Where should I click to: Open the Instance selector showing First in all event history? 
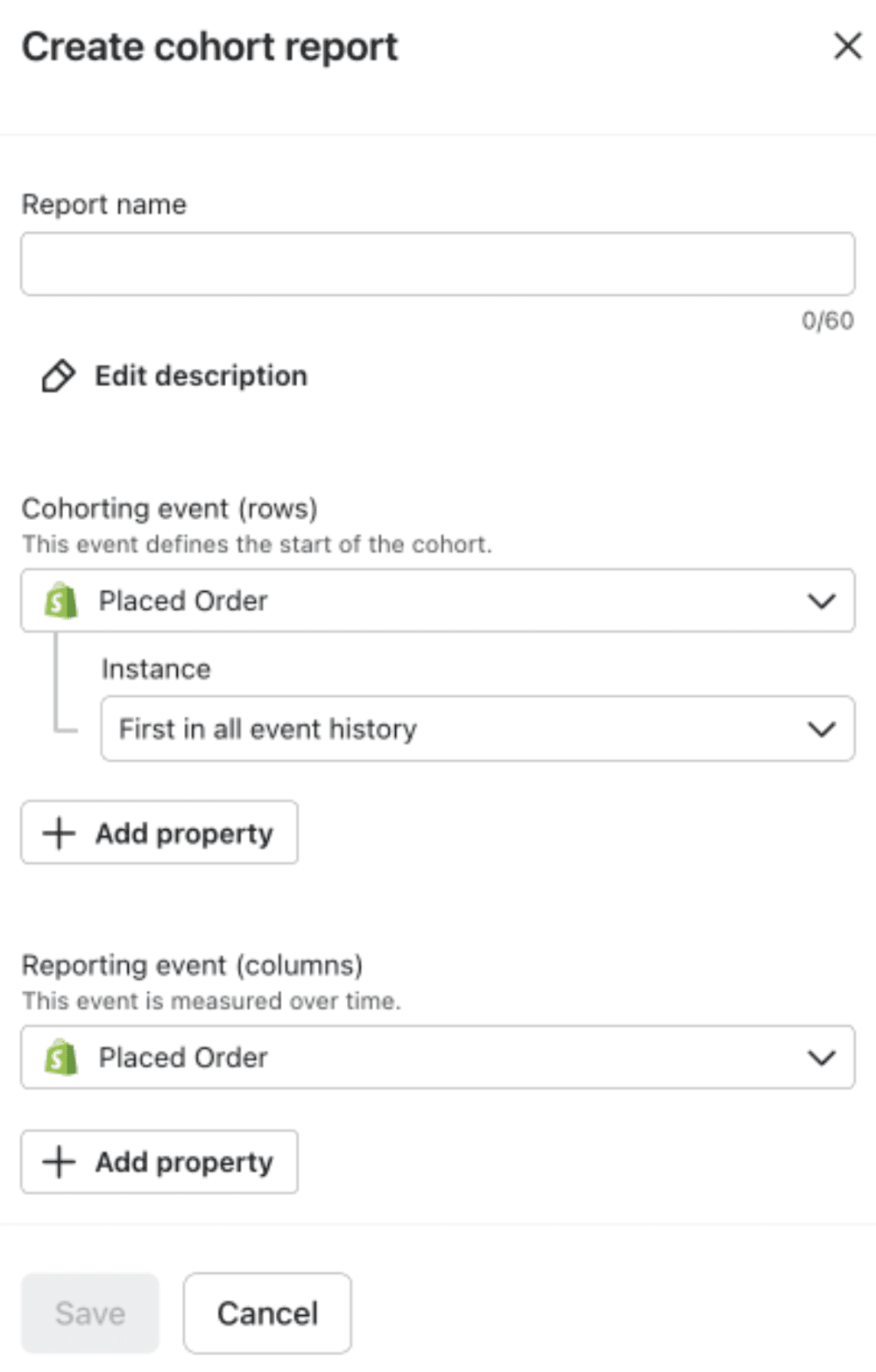(x=477, y=728)
